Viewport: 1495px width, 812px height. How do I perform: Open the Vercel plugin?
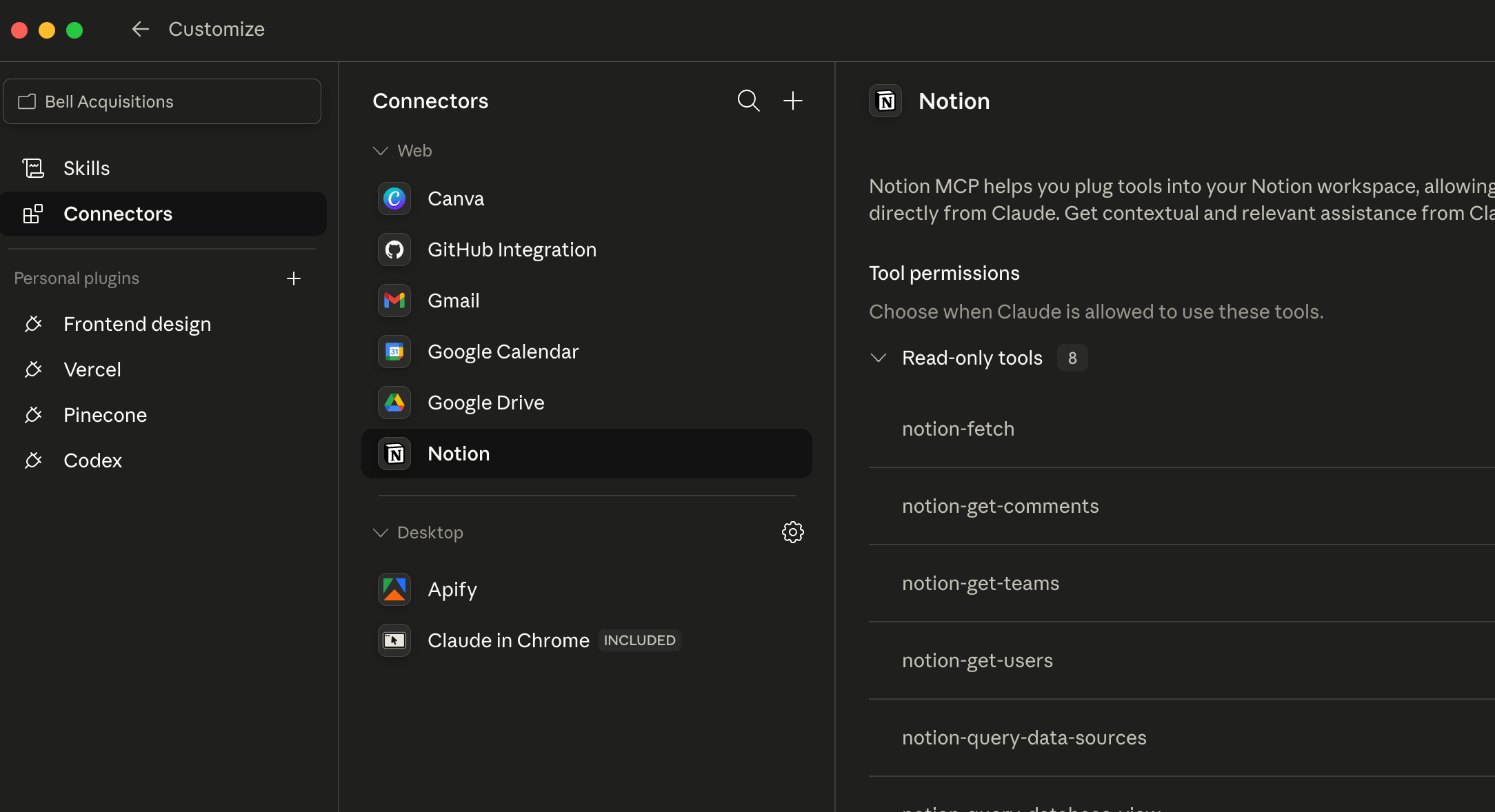point(163,369)
